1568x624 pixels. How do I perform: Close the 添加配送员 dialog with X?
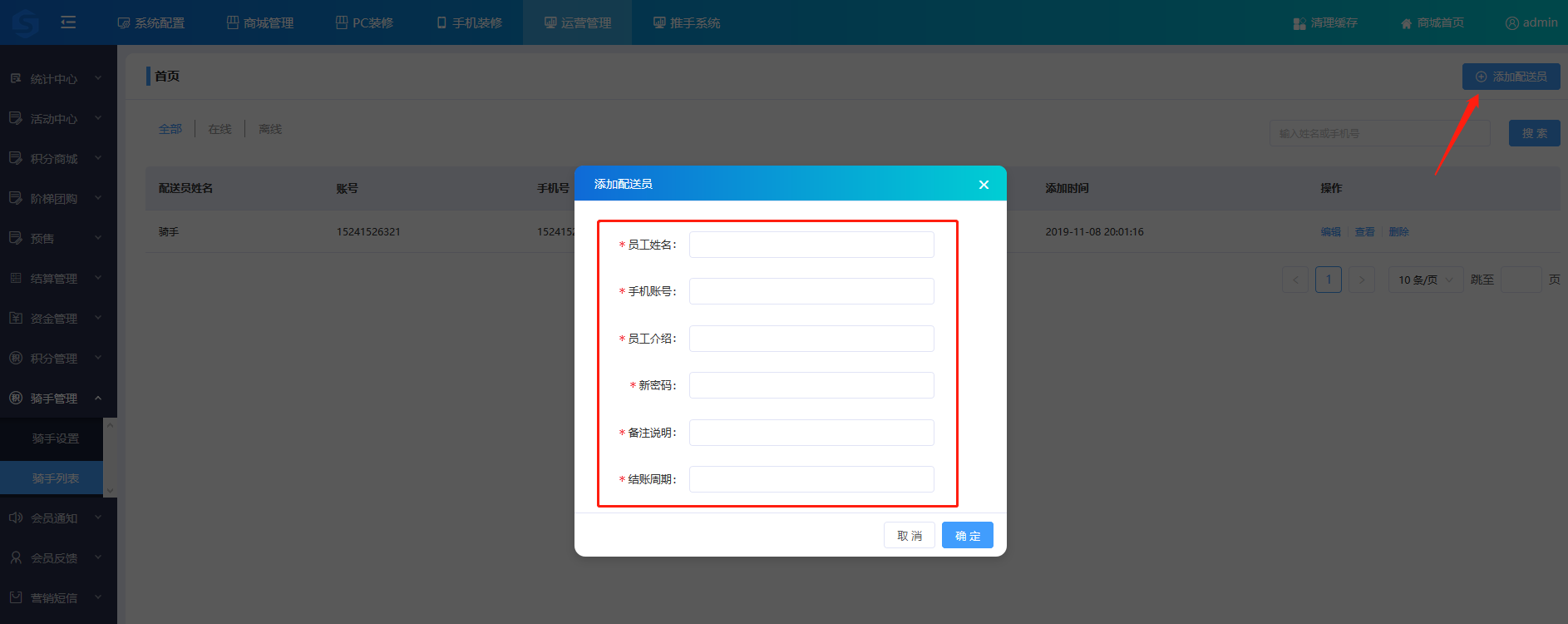point(984,185)
